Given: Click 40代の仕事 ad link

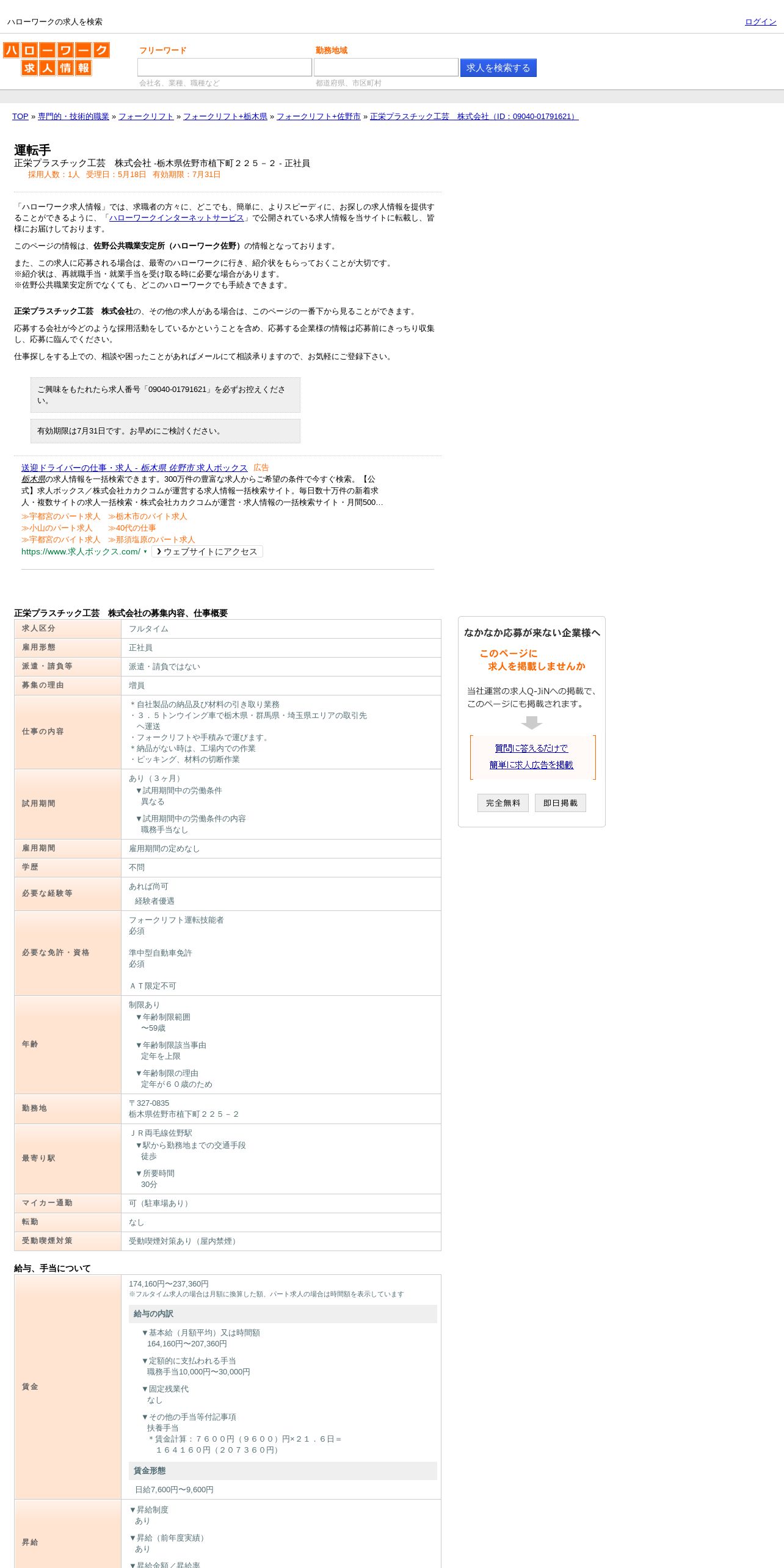Looking at the screenshot, I should (x=132, y=528).
